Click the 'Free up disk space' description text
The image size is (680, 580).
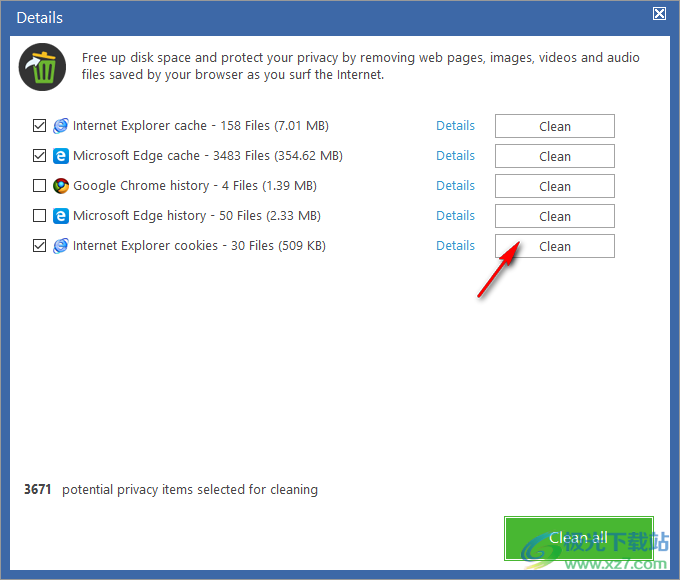click(x=360, y=66)
